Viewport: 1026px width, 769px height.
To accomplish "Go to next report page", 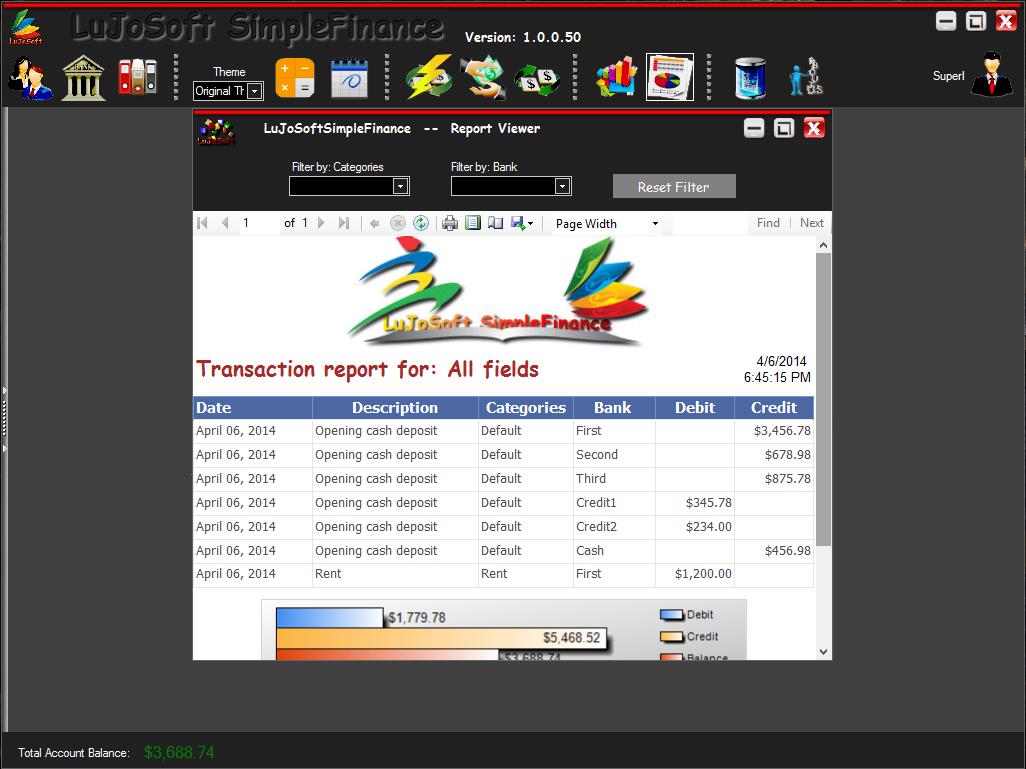I will [321, 223].
